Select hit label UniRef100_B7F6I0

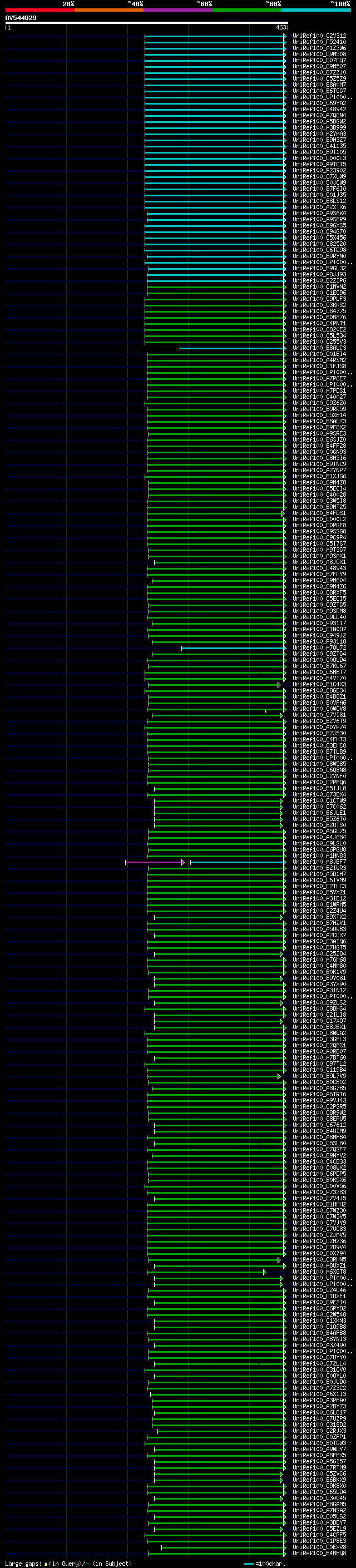(x=319, y=189)
